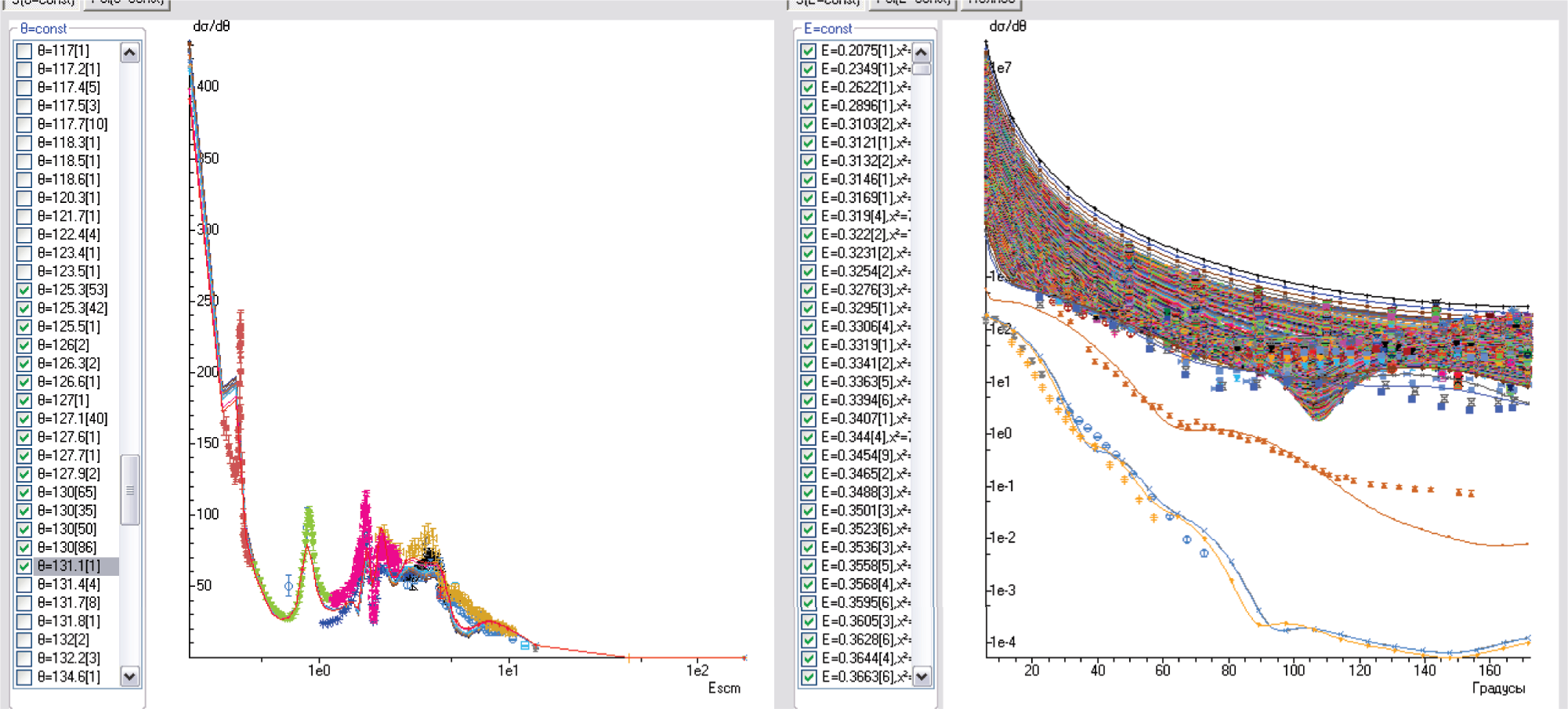Open the Pol(E=const) tab
Viewport: 1568px width, 709px height.
[x=912, y=3]
